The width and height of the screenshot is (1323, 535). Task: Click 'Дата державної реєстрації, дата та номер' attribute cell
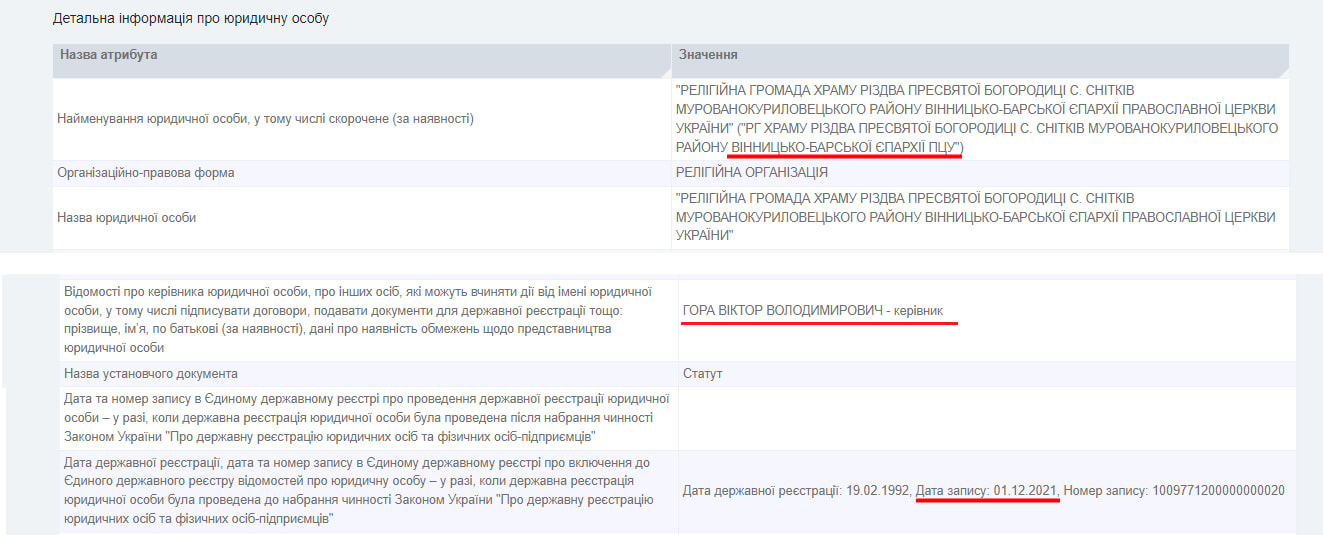(x=369, y=491)
